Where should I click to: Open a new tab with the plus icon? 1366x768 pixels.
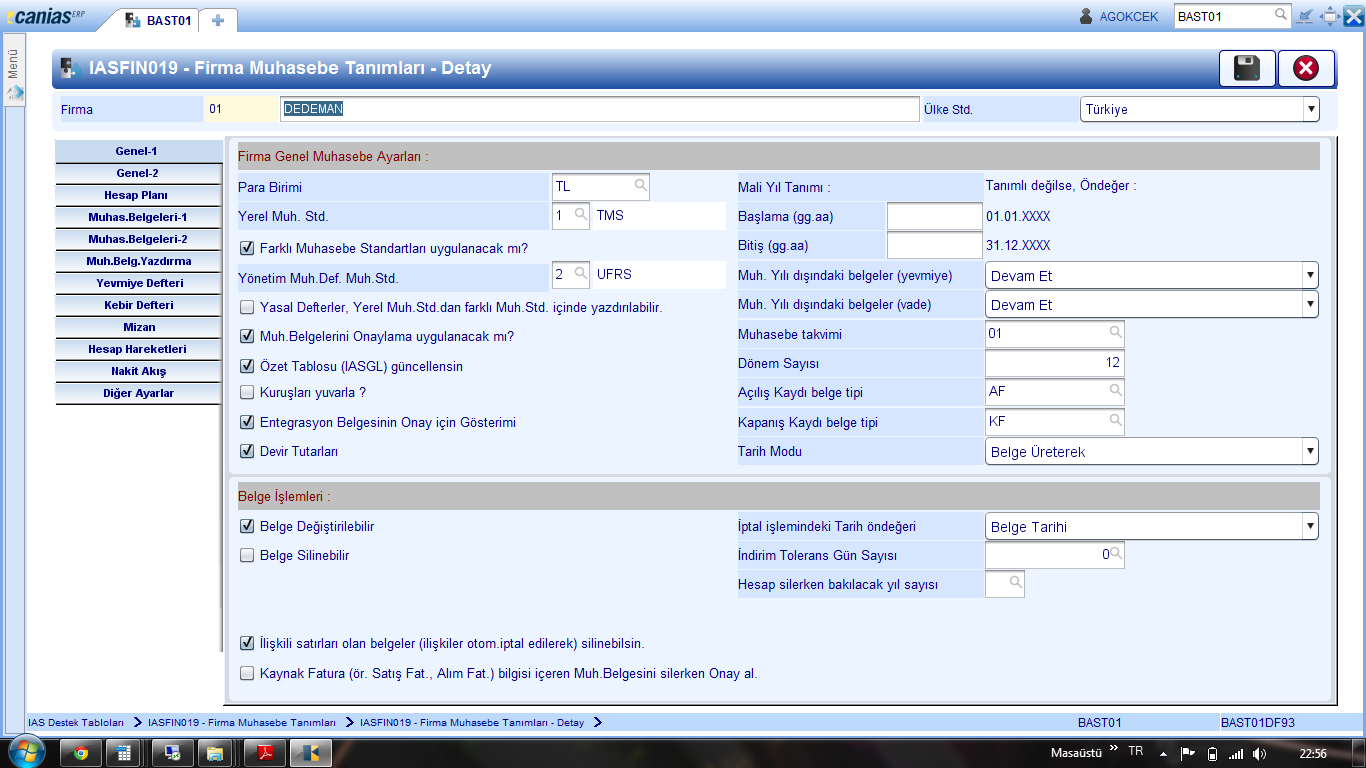coord(218,20)
